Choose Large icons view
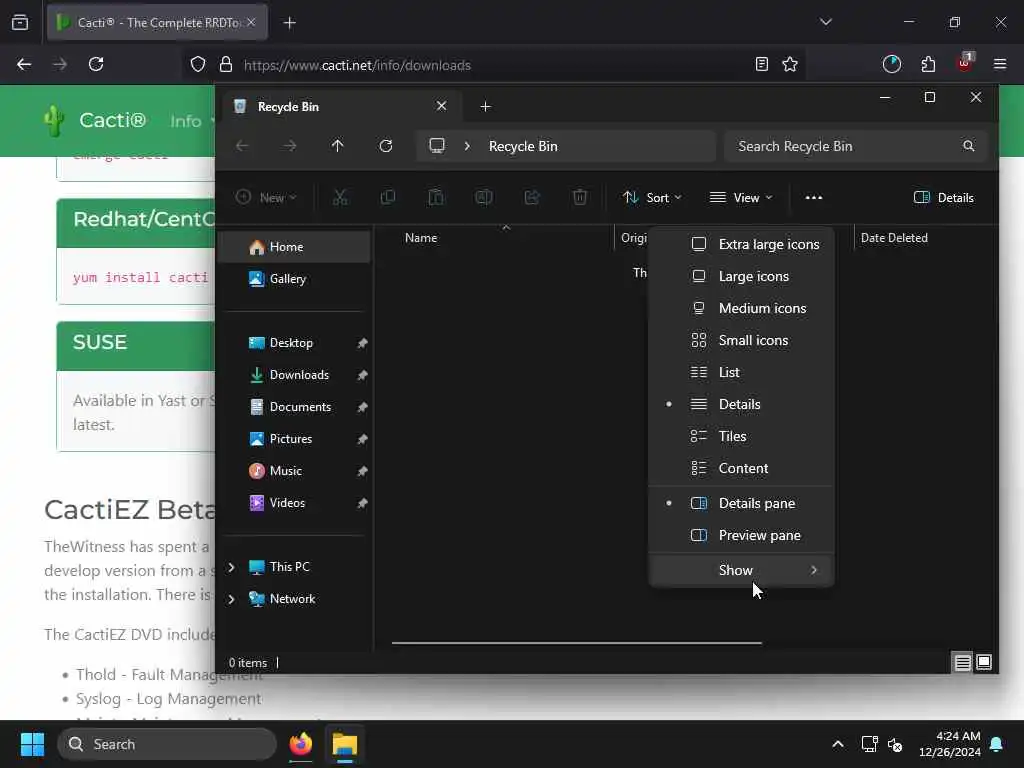The height and width of the screenshot is (768, 1024). (741, 276)
